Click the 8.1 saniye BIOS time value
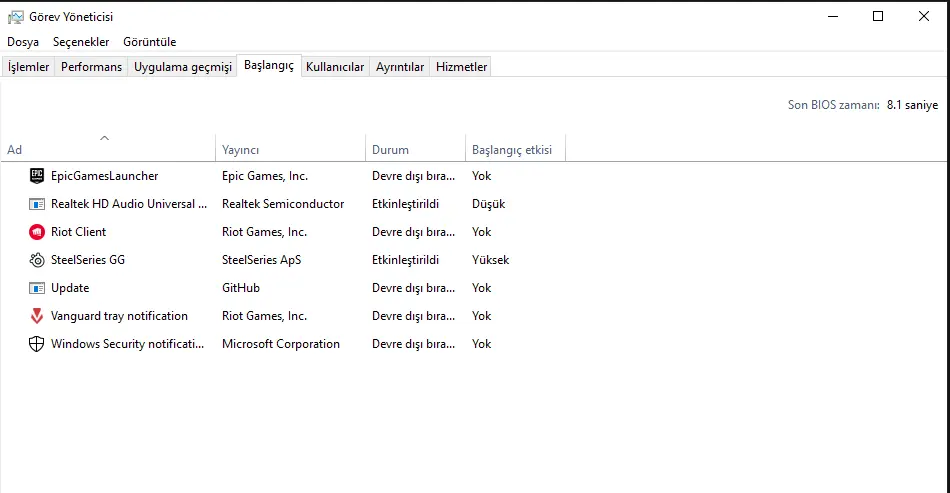950x493 pixels. coord(912,105)
